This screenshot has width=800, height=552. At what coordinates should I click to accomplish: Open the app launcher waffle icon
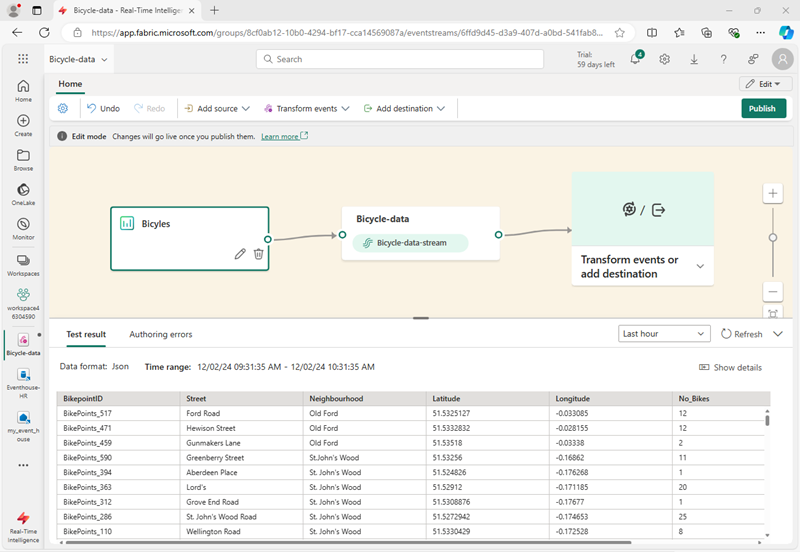(23, 59)
